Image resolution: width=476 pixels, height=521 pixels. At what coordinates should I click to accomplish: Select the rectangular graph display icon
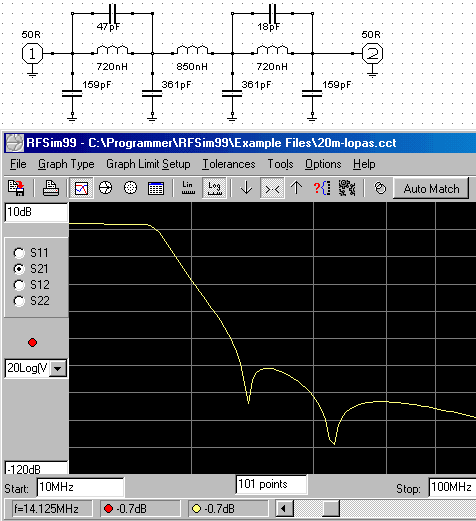tap(81, 188)
